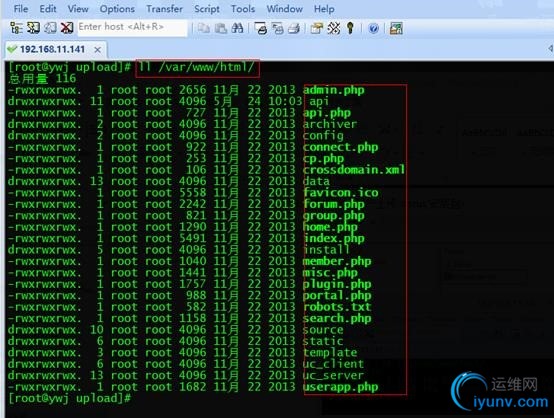Click the api.php file name

(327, 113)
